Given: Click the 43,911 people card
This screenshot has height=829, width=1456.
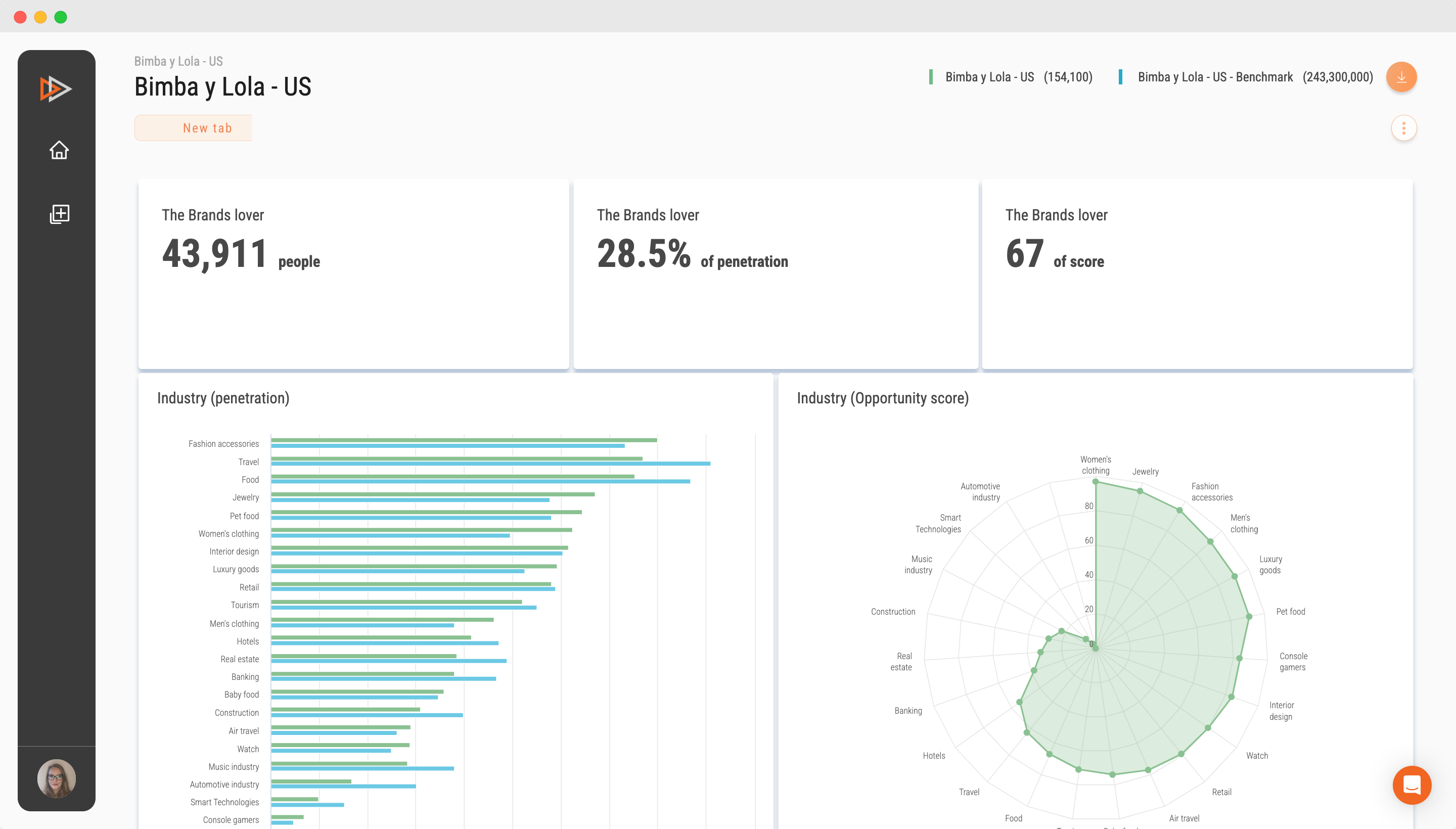Looking at the screenshot, I should 353,274.
